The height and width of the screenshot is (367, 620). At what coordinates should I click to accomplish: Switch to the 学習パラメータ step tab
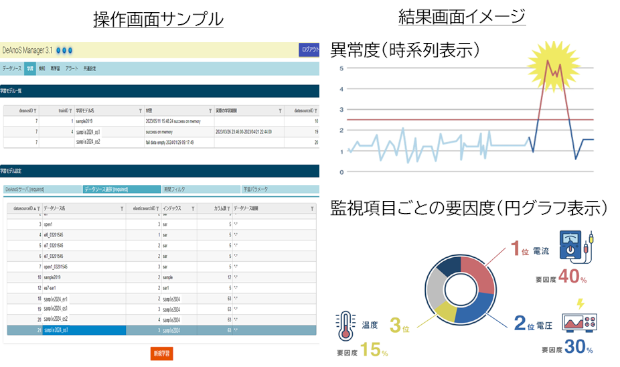280,189
